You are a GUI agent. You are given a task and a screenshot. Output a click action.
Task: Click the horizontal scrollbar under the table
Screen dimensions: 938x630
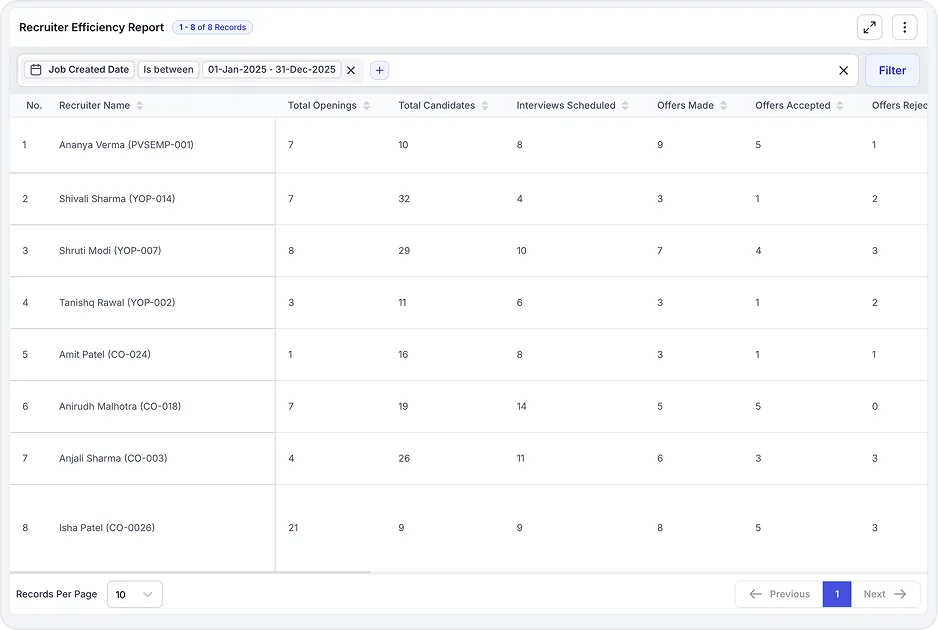point(190,573)
